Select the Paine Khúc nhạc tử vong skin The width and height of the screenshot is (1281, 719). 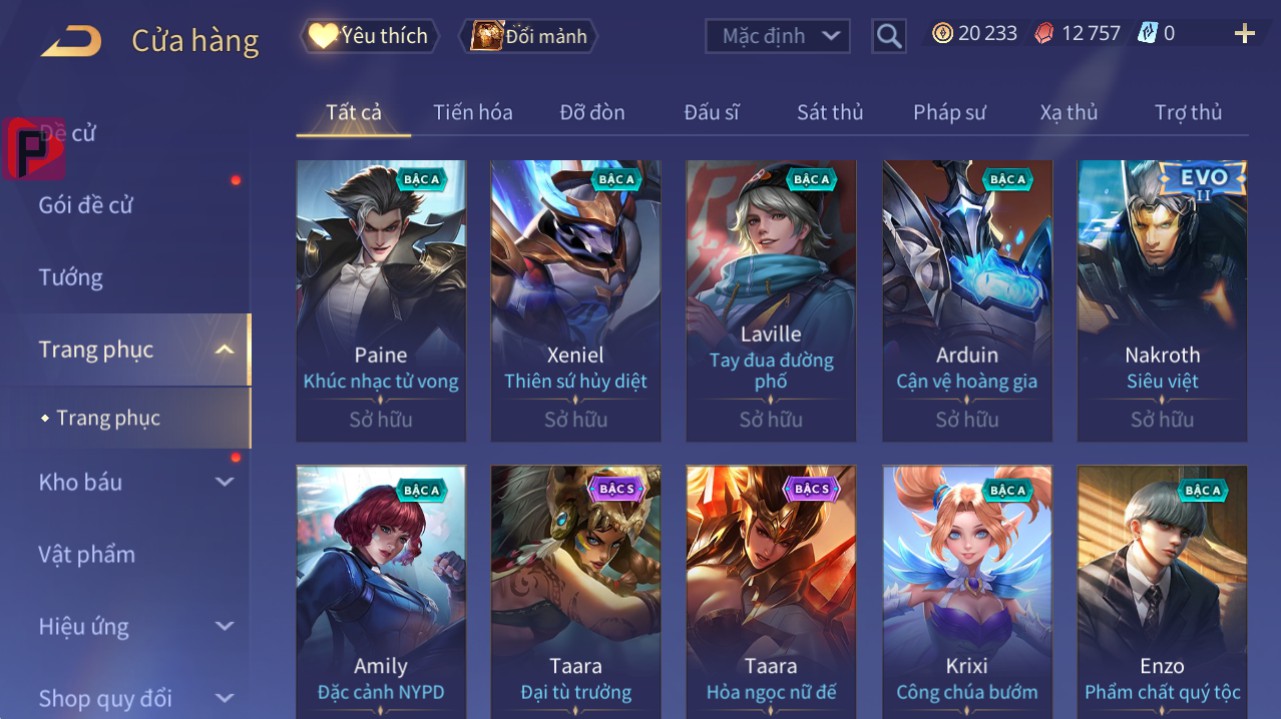pyautogui.click(x=381, y=301)
